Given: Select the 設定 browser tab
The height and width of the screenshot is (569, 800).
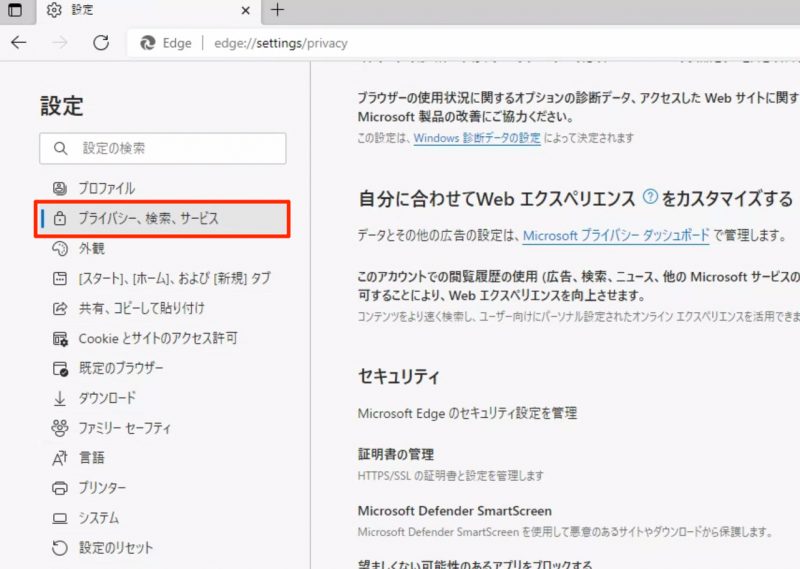Looking at the screenshot, I should [x=148, y=11].
